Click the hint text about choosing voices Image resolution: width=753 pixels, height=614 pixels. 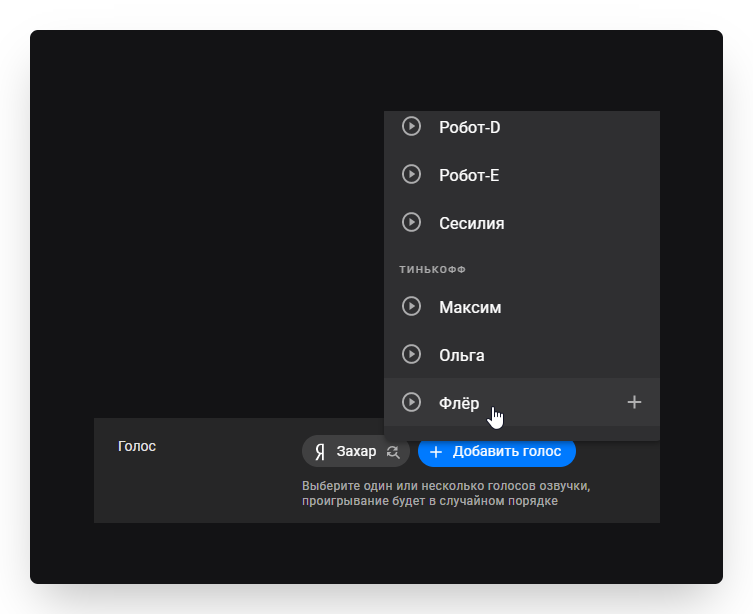[x=446, y=493]
